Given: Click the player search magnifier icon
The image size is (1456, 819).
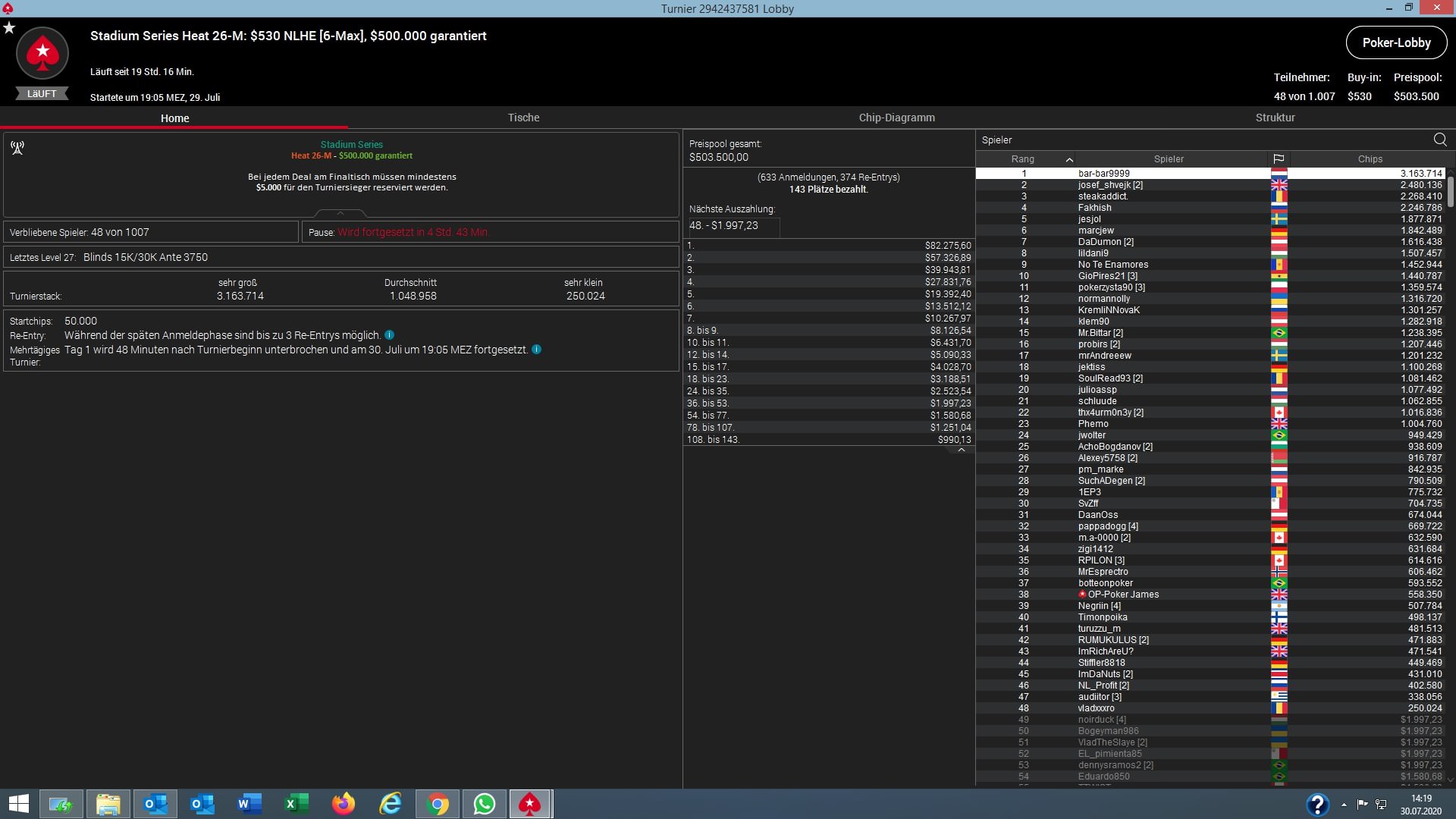Looking at the screenshot, I should pos(1440,140).
